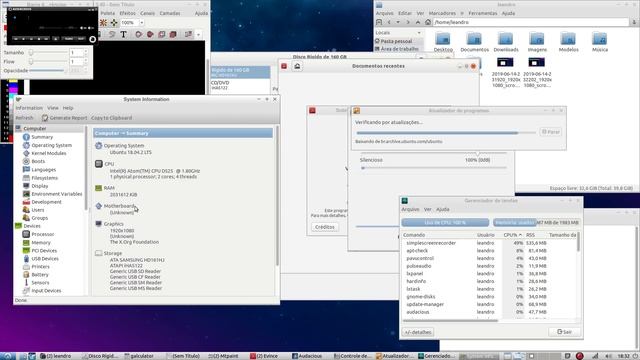This screenshot has height=360, width=640.
Task: Open Summary in System Information sidebar
Action: [42, 137]
